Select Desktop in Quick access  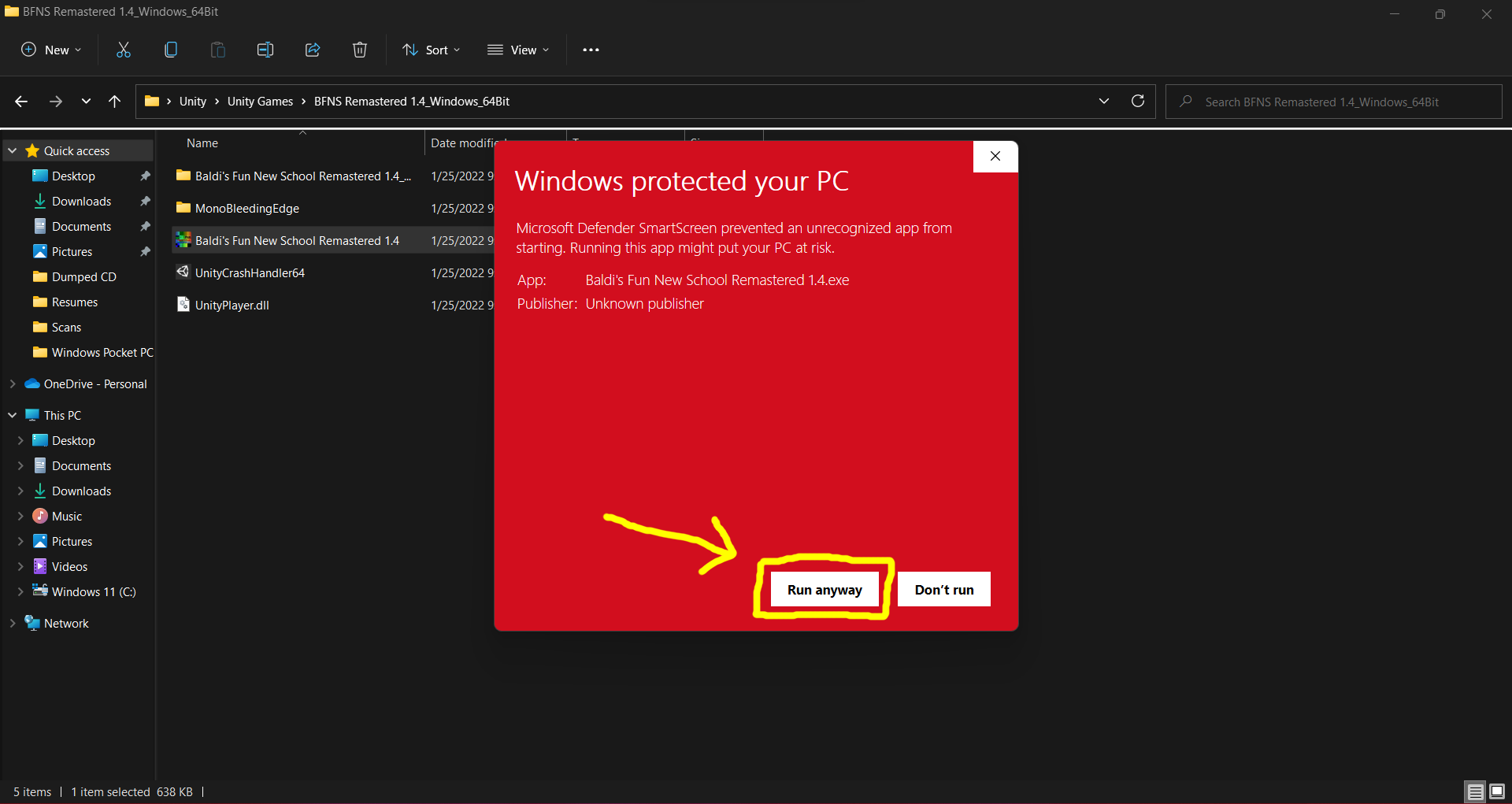(x=73, y=176)
